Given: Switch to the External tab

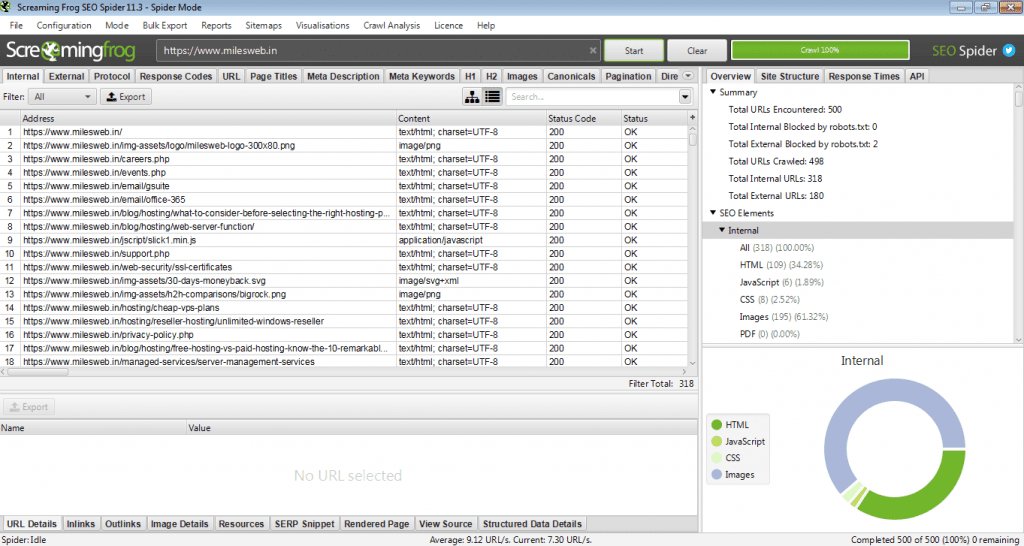Looking at the screenshot, I should click(x=67, y=76).
